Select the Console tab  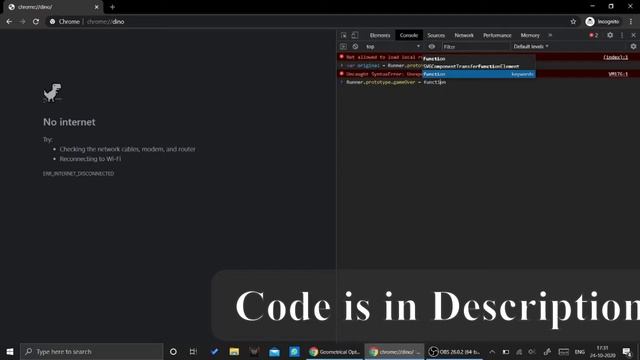click(409, 36)
